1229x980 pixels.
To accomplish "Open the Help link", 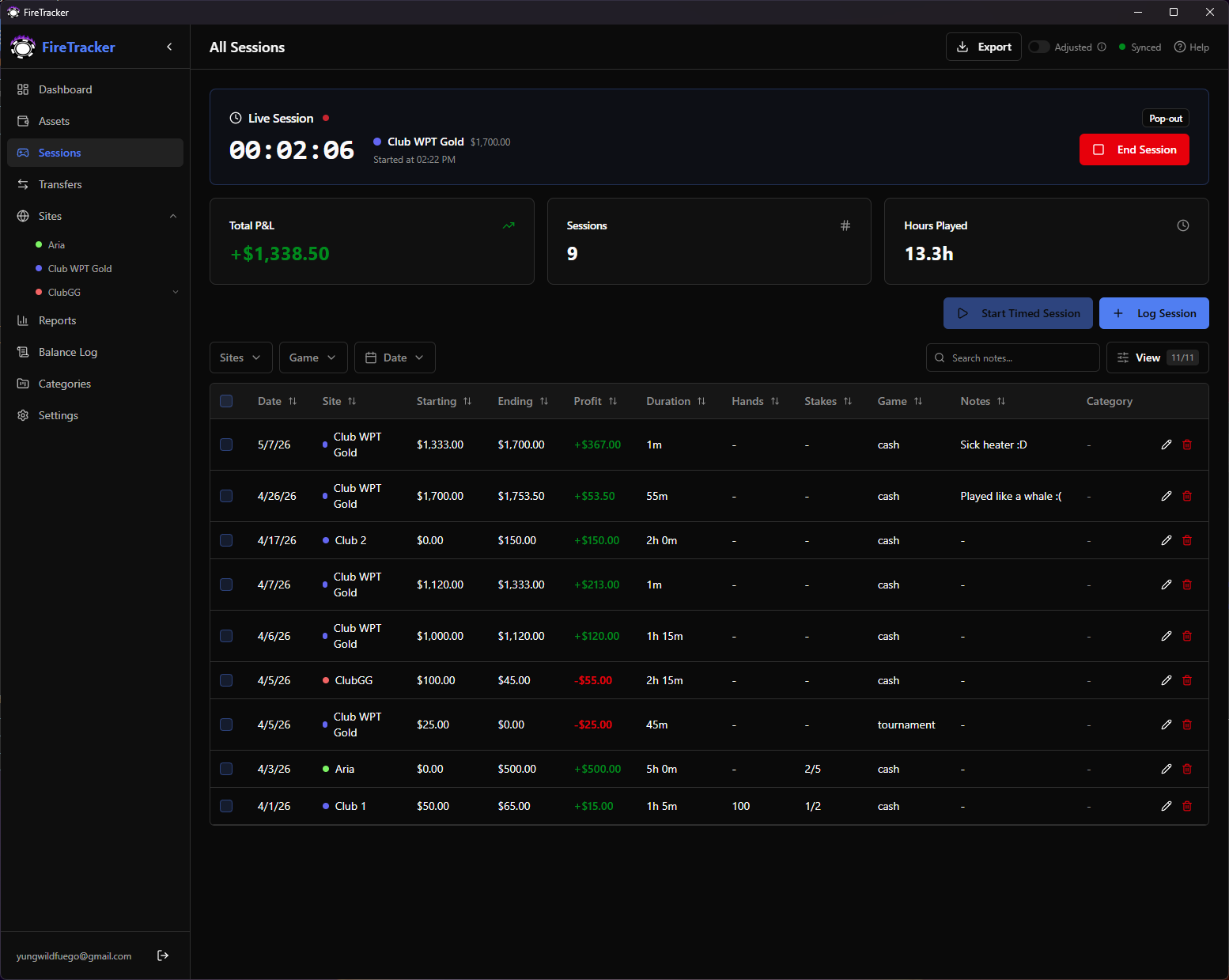I will tap(1192, 47).
